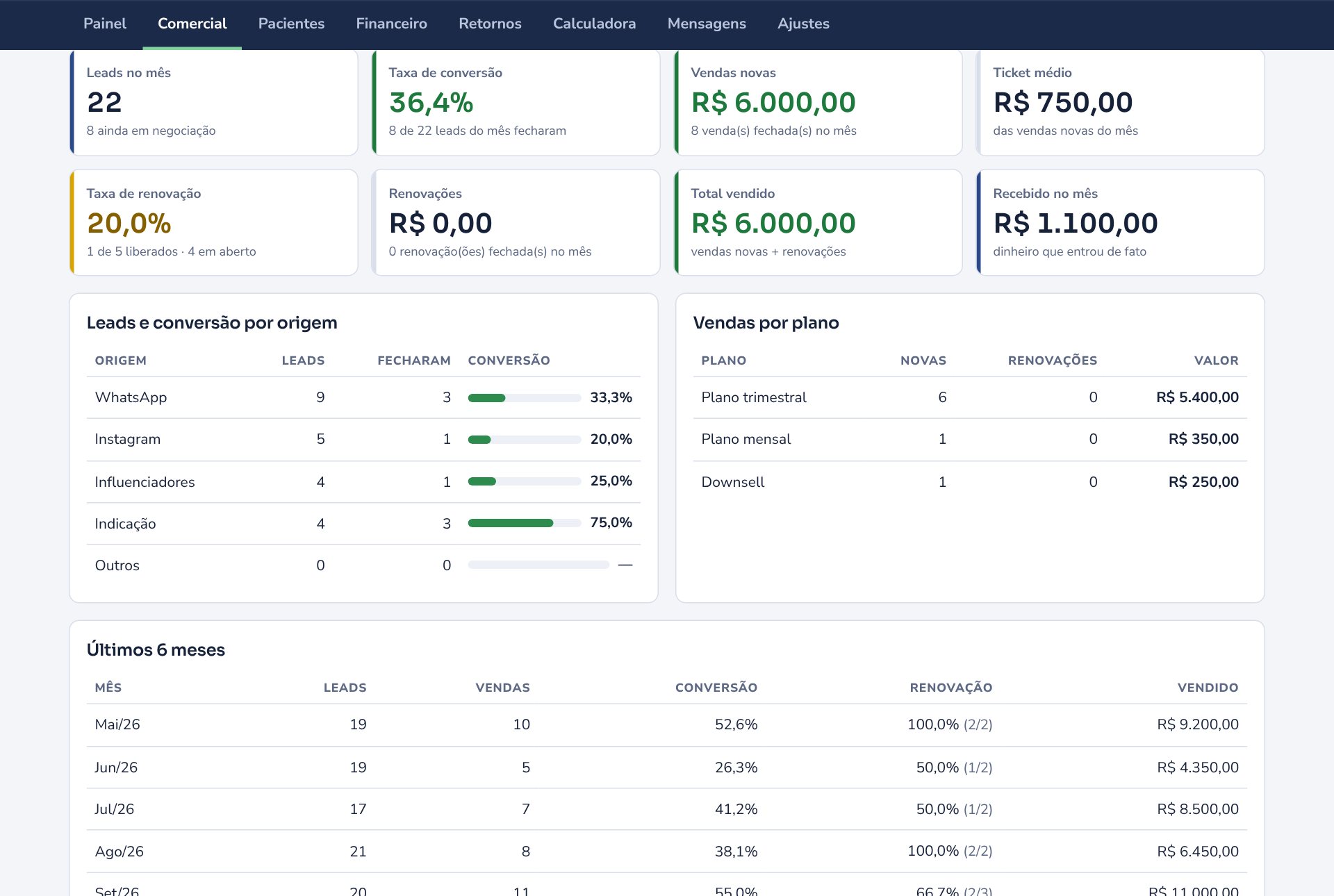1334x896 pixels.
Task: Click the Ago/26 month row
Action: click(x=667, y=852)
